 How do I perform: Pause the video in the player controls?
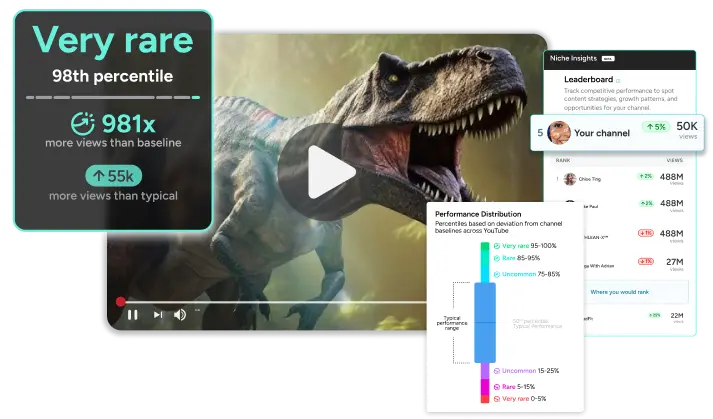(133, 314)
